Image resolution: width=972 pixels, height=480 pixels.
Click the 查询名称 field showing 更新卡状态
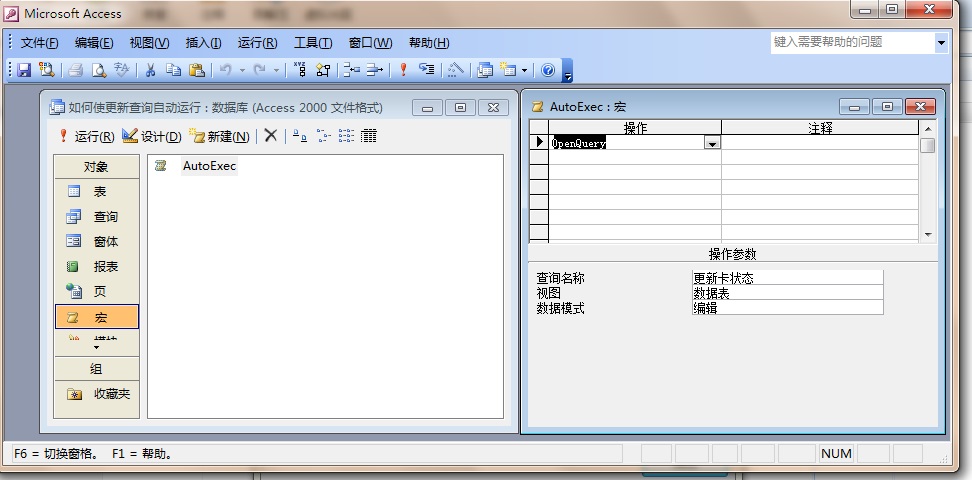tap(787, 278)
